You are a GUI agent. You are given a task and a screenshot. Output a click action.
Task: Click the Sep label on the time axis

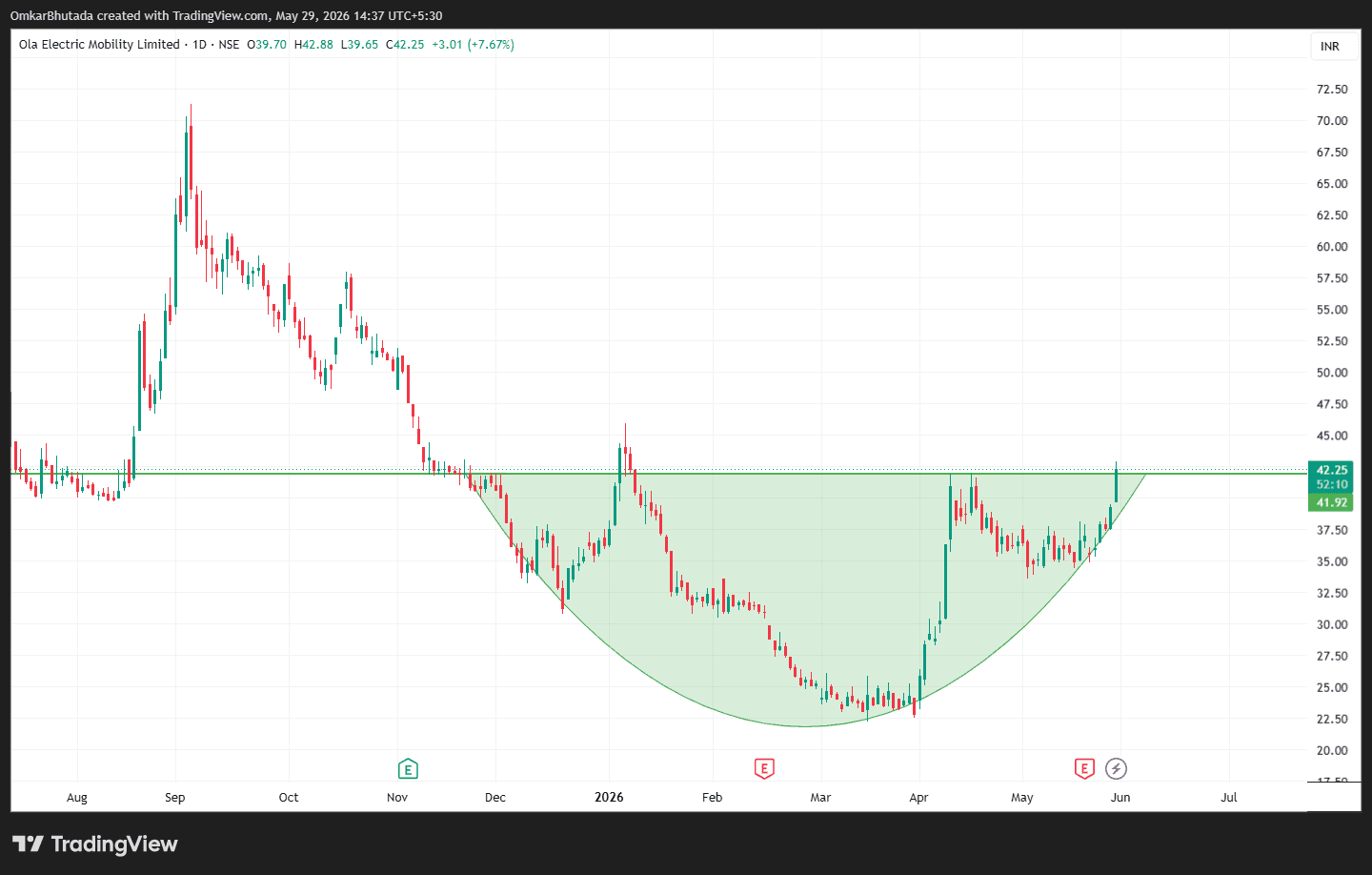[x=174, y=797]
